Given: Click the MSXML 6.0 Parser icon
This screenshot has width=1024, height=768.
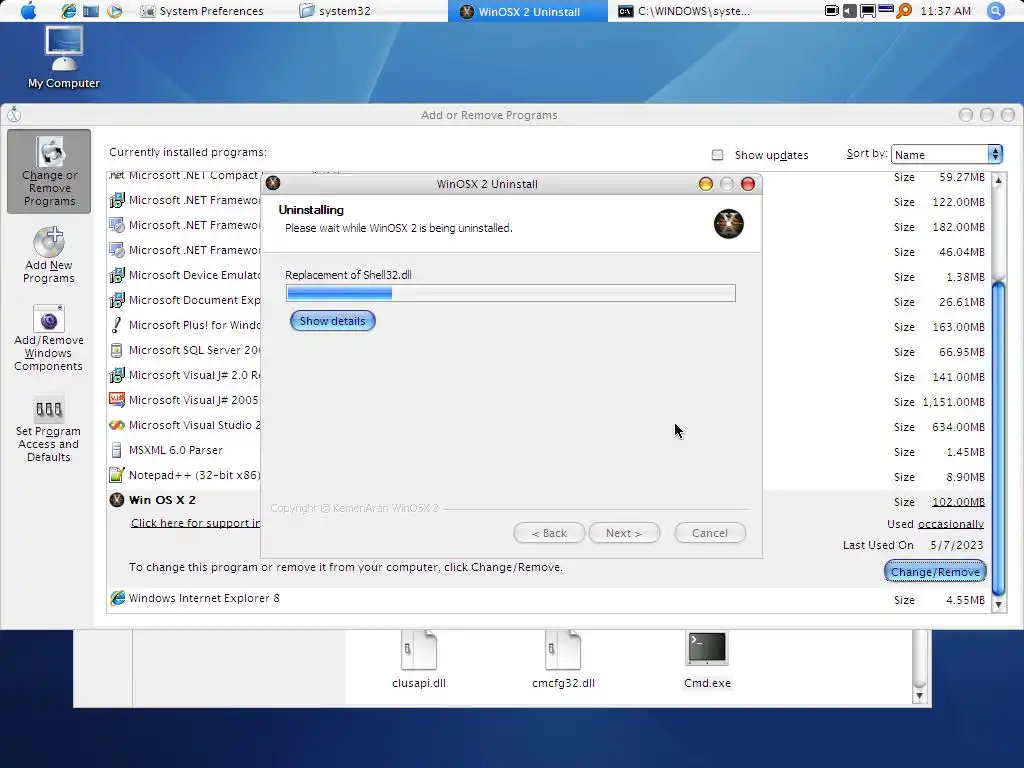Looking at the screenshot, I should [x=117, y=450].
